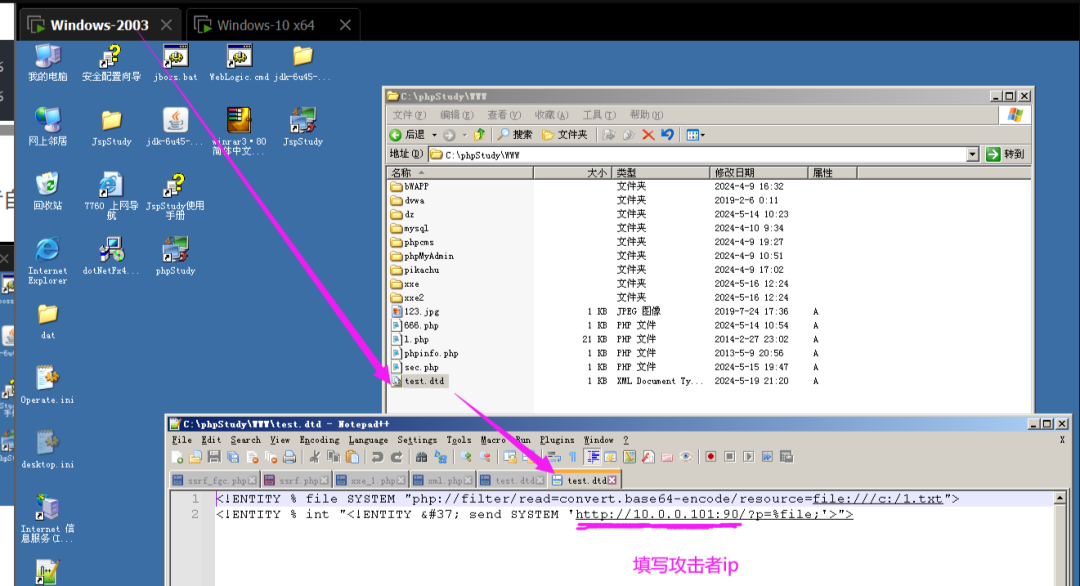
Task: Click the Playback macro button
Action: (x=748, y=457)
